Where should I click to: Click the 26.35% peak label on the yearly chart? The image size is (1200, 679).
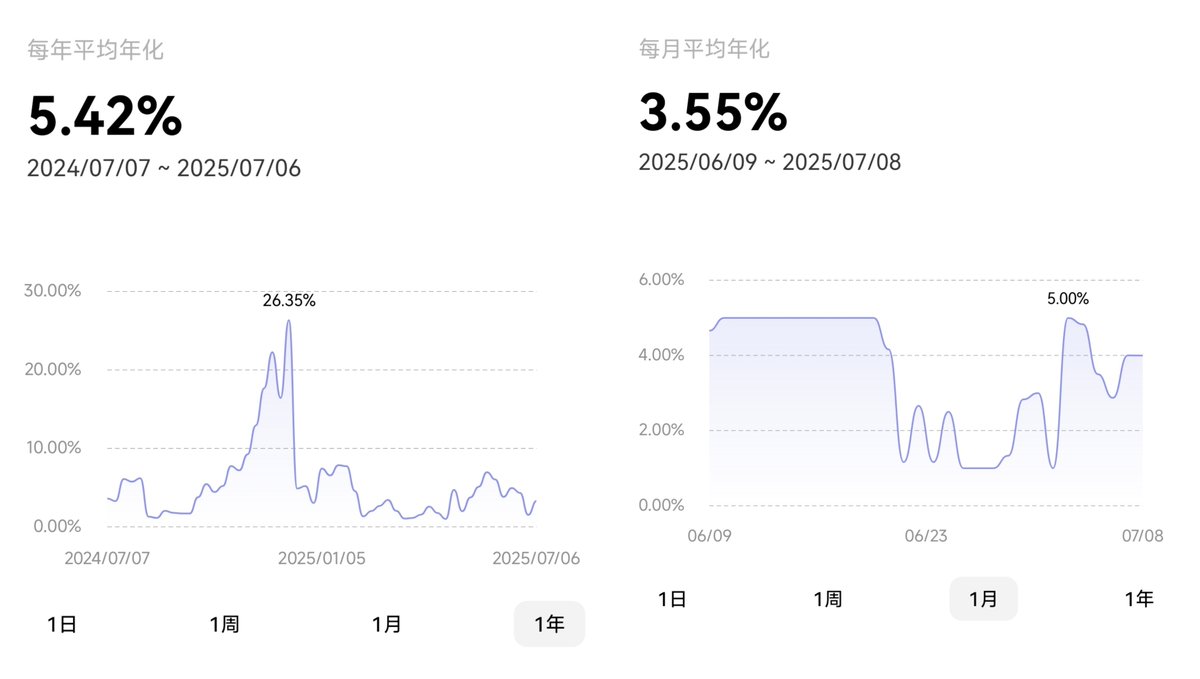[289, 301]
